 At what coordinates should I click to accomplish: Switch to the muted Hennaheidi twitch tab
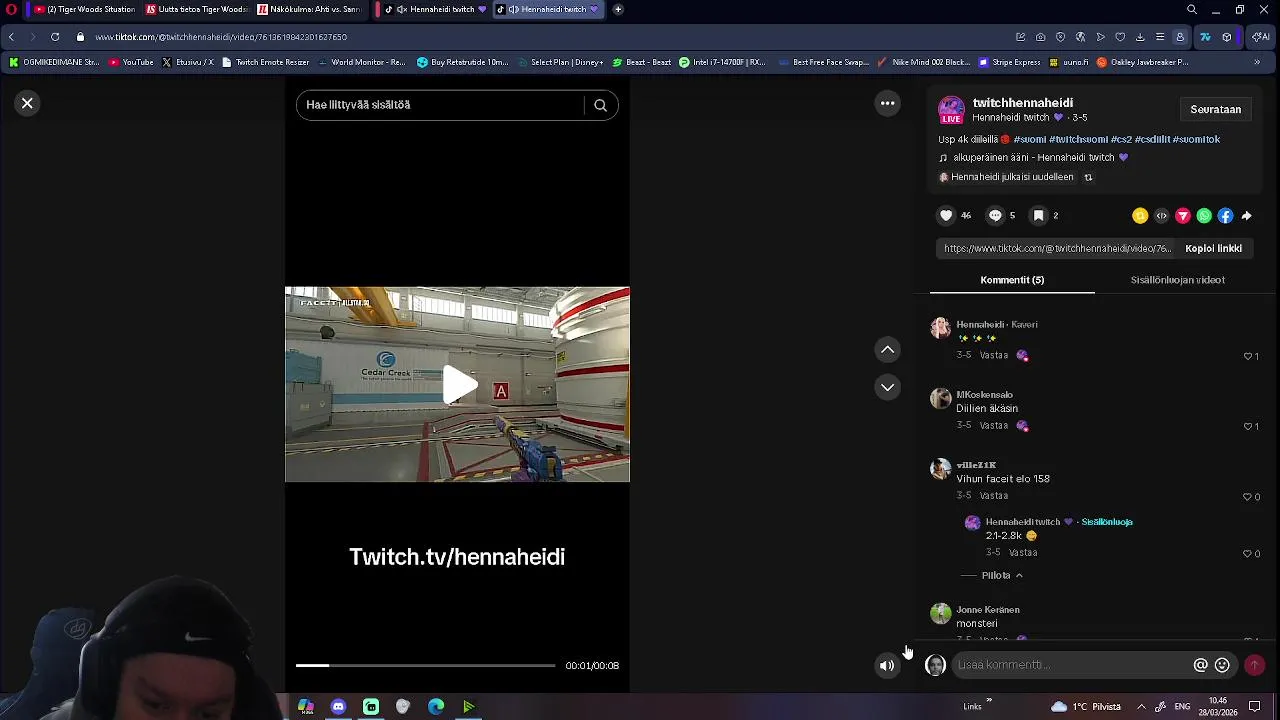pos(435,9)
